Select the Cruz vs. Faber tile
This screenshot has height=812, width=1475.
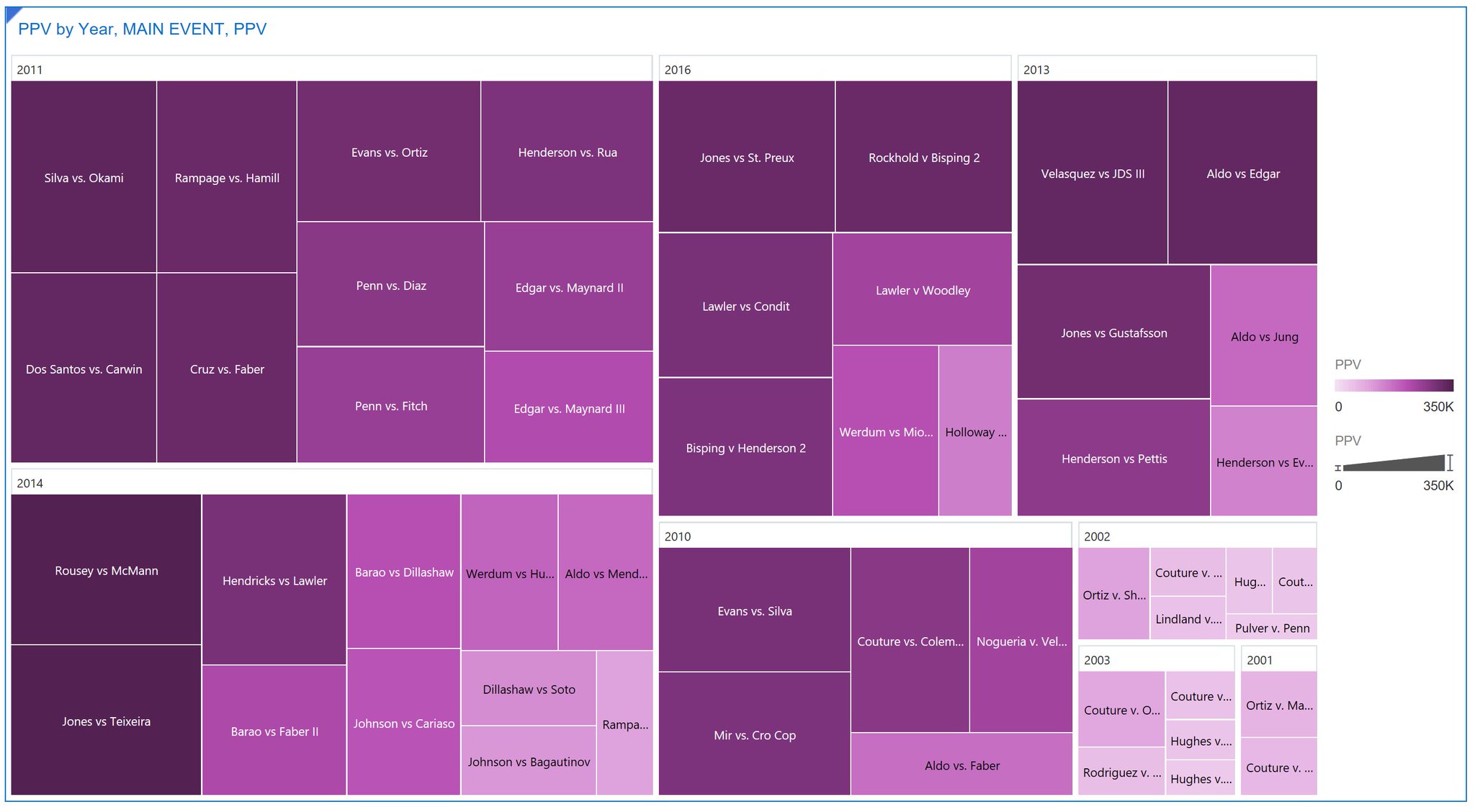click(227, 368)
